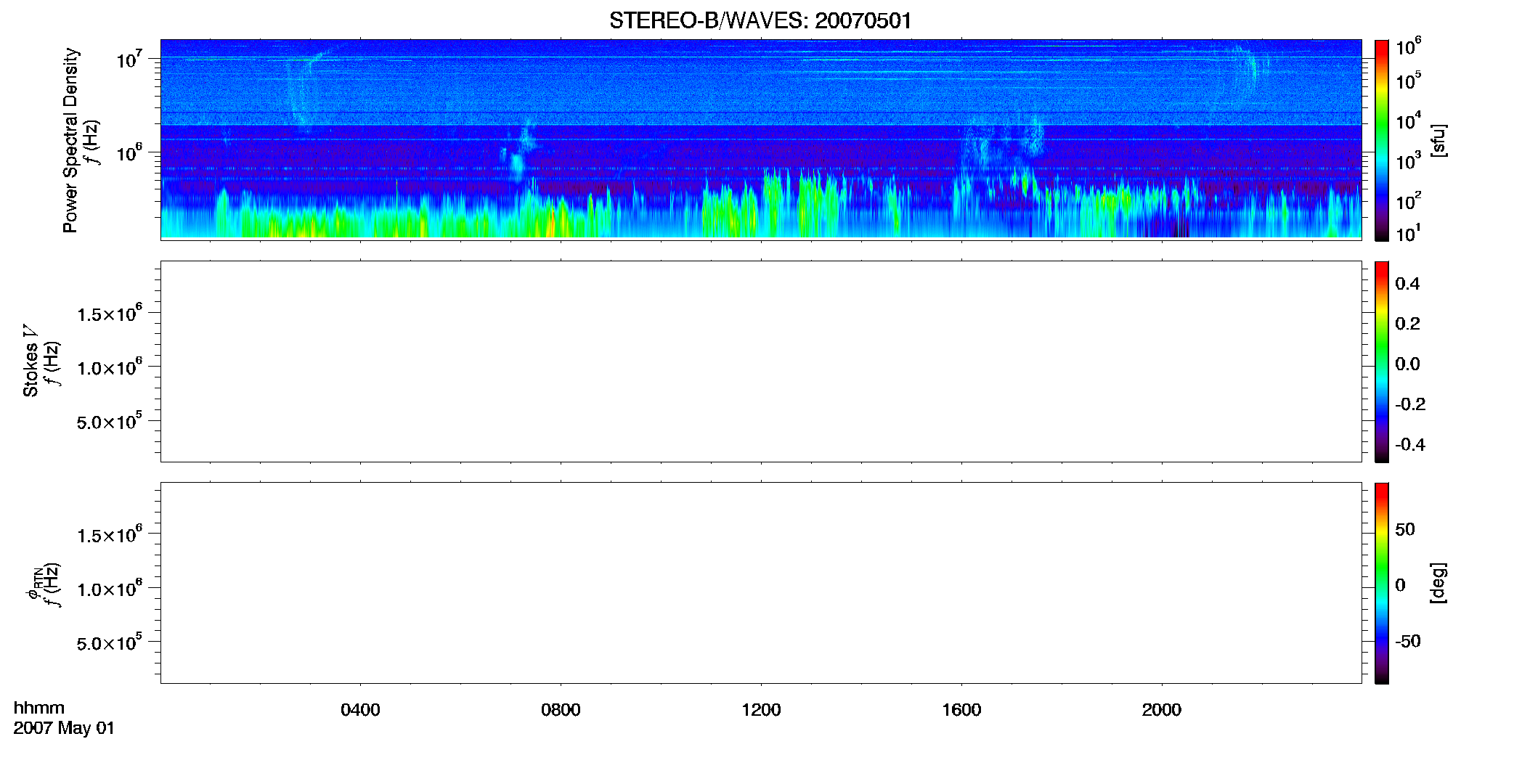Click the 0800 time tick label

tap(561, 710)
